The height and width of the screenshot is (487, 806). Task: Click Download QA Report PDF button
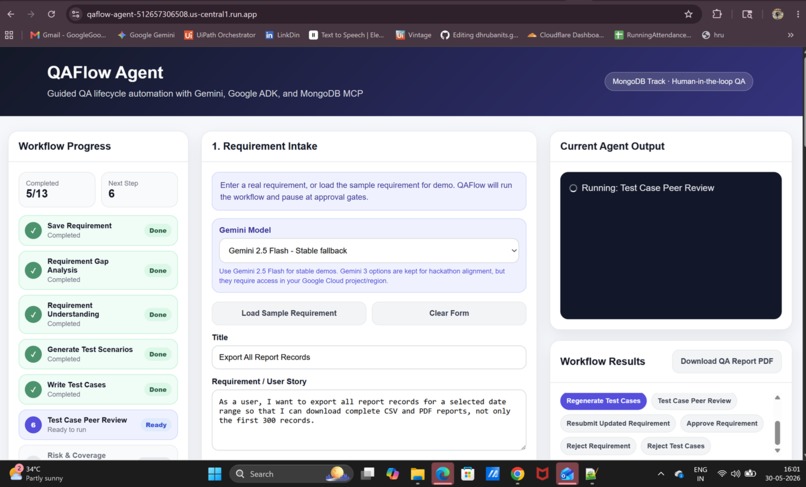pos(726,361)
